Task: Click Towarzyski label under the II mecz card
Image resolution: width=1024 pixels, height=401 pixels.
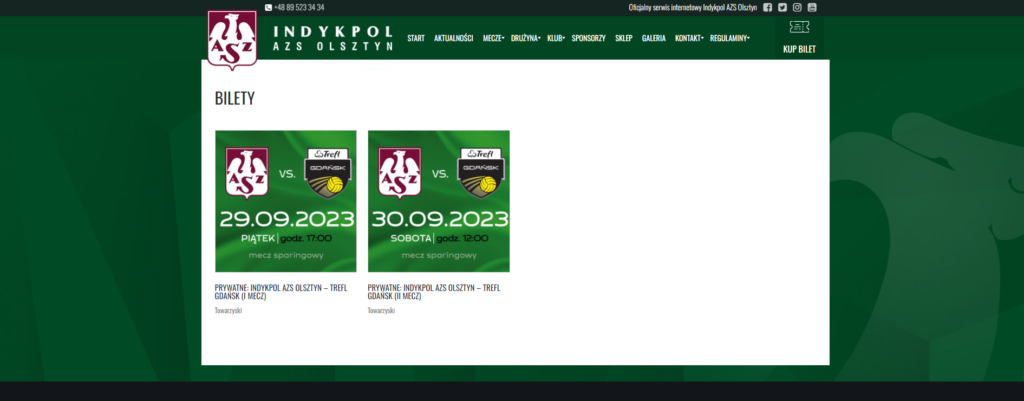Action: pos(381,311)
